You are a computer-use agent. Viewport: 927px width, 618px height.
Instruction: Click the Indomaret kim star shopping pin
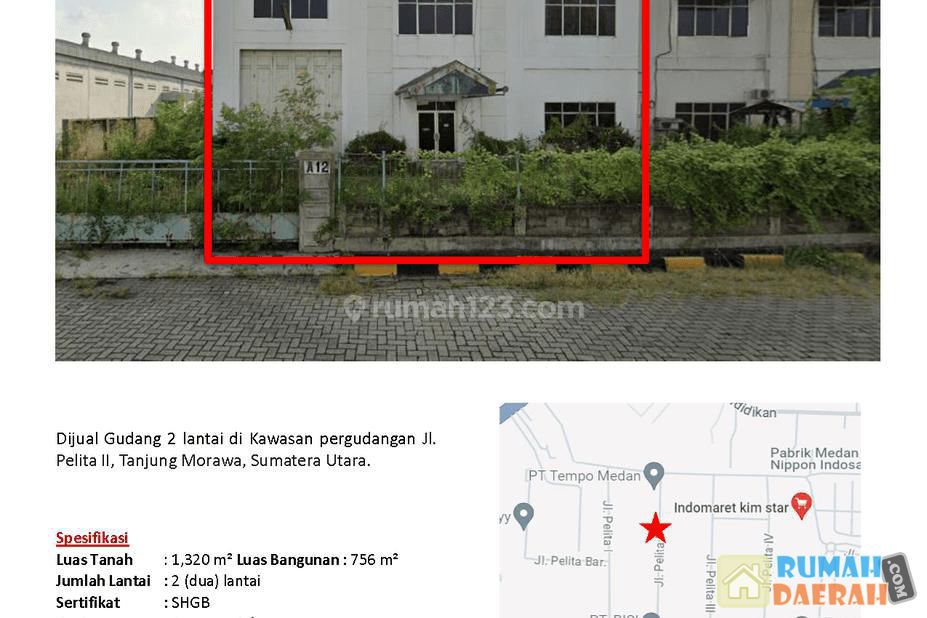click(x=801, y=506)
